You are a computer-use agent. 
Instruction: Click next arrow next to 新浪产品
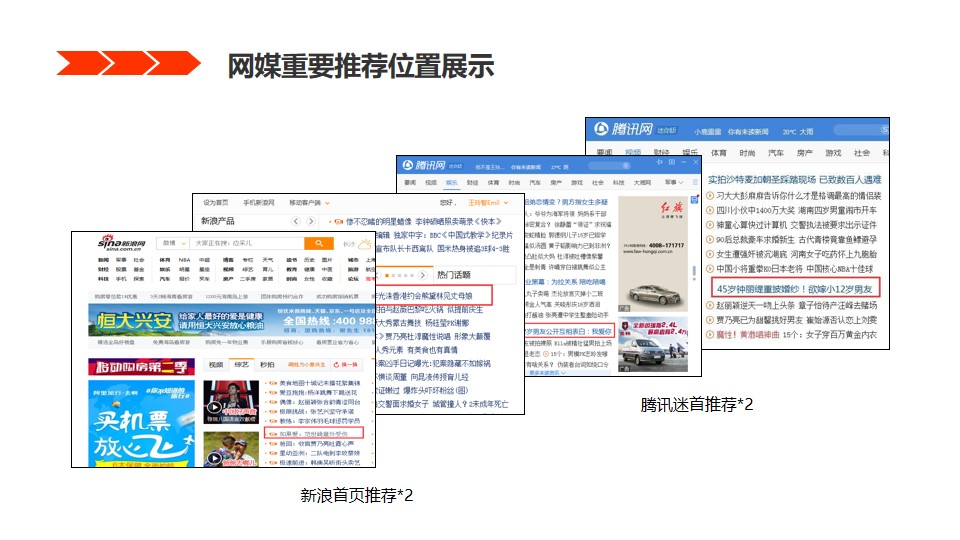point(311,221)
